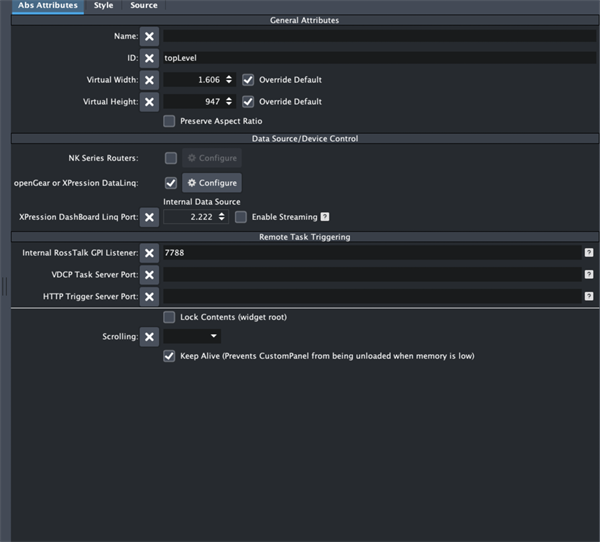This screenshot has height=542, width=600.
Task: Enable the NK Series Routers checkbox
Action: click(x=171, y=158)
